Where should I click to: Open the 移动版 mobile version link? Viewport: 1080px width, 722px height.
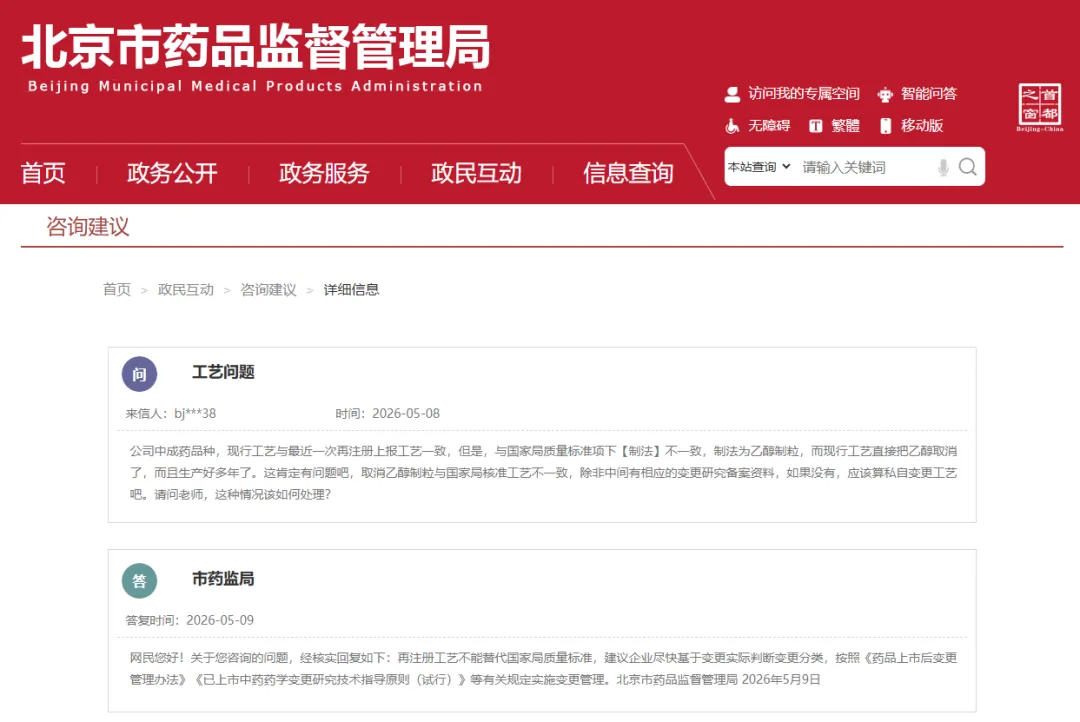(922, 125)
